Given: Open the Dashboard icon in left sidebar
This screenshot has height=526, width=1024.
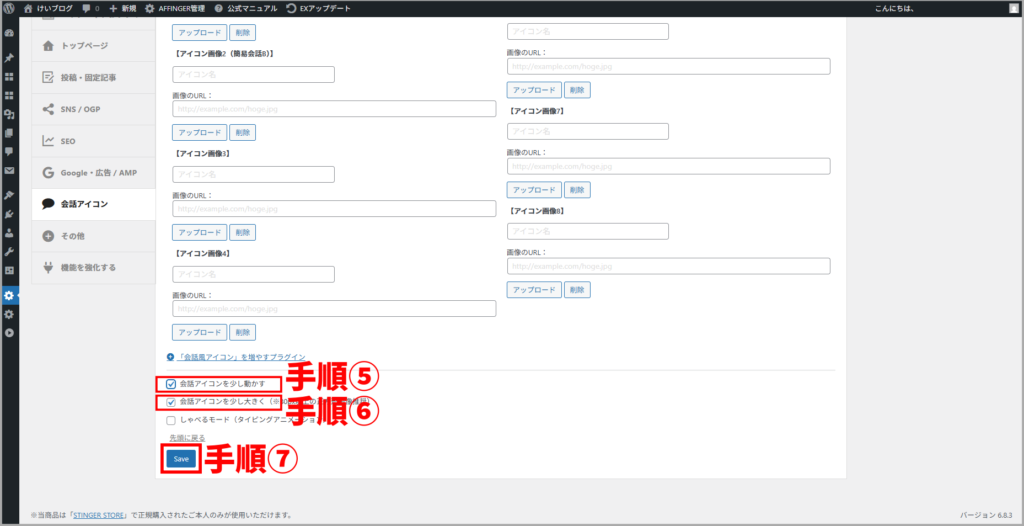Looking at the screenshot, I should (9, 33).
